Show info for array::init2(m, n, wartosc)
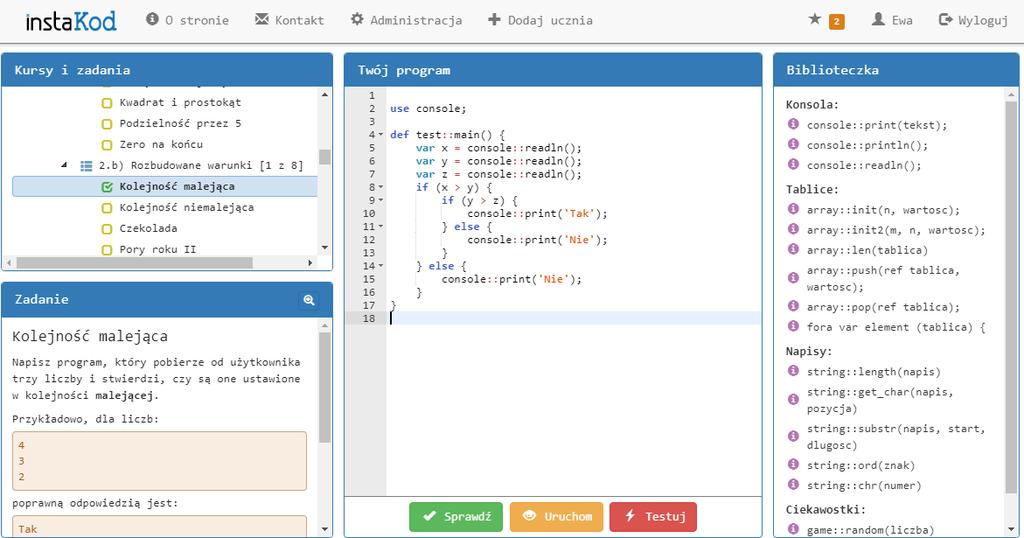Image resolution: width=1024 pixels, height=538 pixels. pyautogui.click(x=793, y=229)
